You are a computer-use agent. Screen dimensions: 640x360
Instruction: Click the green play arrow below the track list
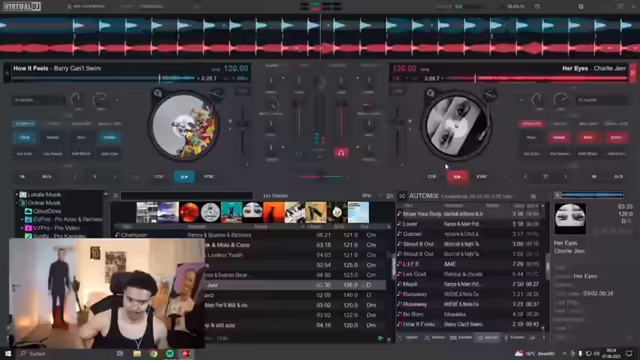[380, 338]
